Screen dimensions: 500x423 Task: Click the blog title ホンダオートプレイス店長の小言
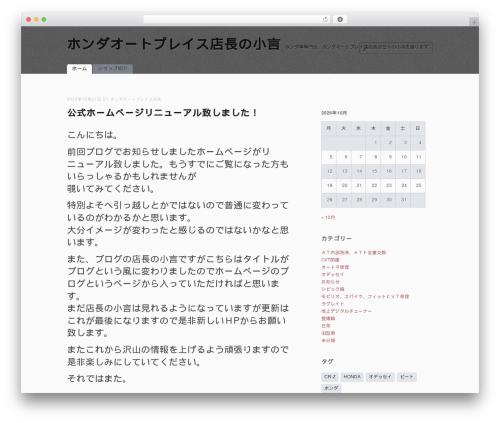tap(173, 44)
